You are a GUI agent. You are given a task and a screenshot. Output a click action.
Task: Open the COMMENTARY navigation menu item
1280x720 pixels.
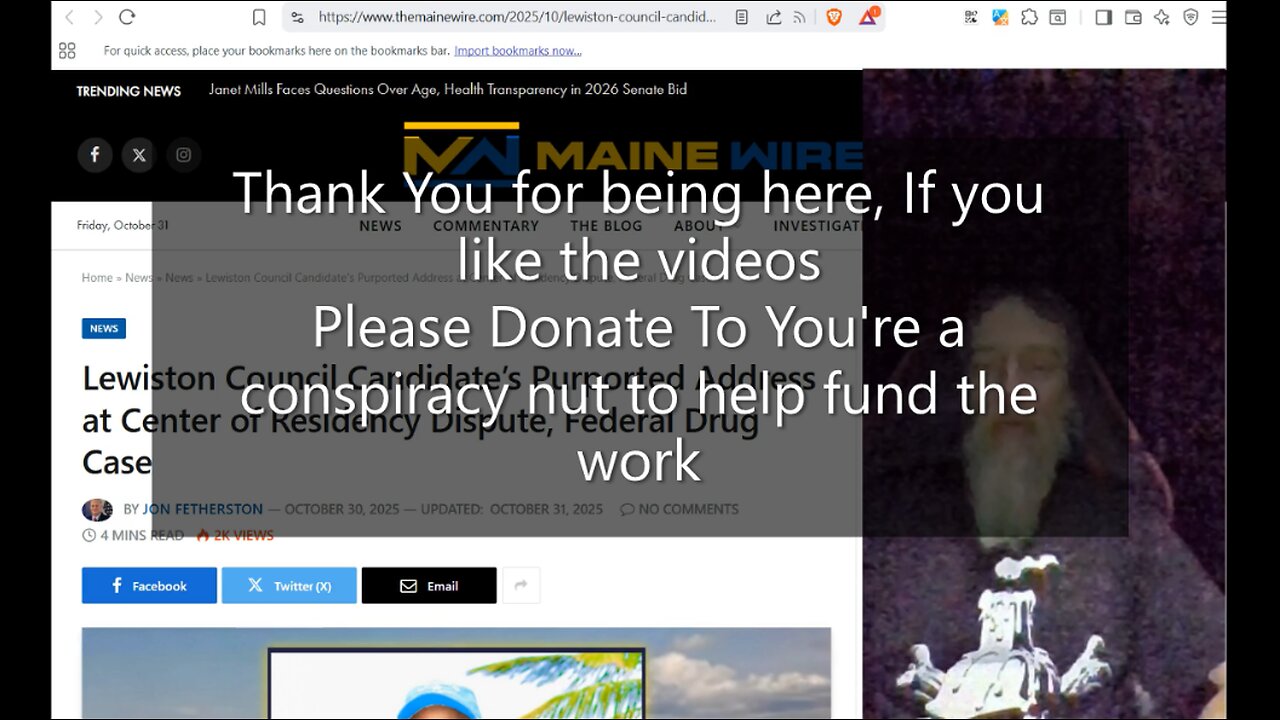click(x=486, y=226)
